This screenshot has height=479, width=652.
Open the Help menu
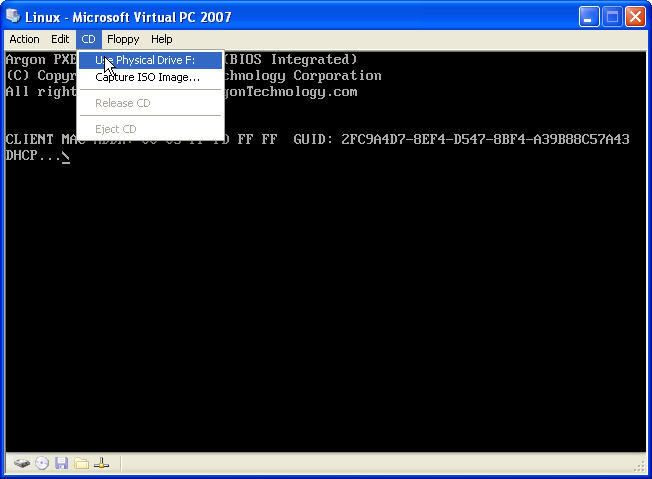[161, 40]
